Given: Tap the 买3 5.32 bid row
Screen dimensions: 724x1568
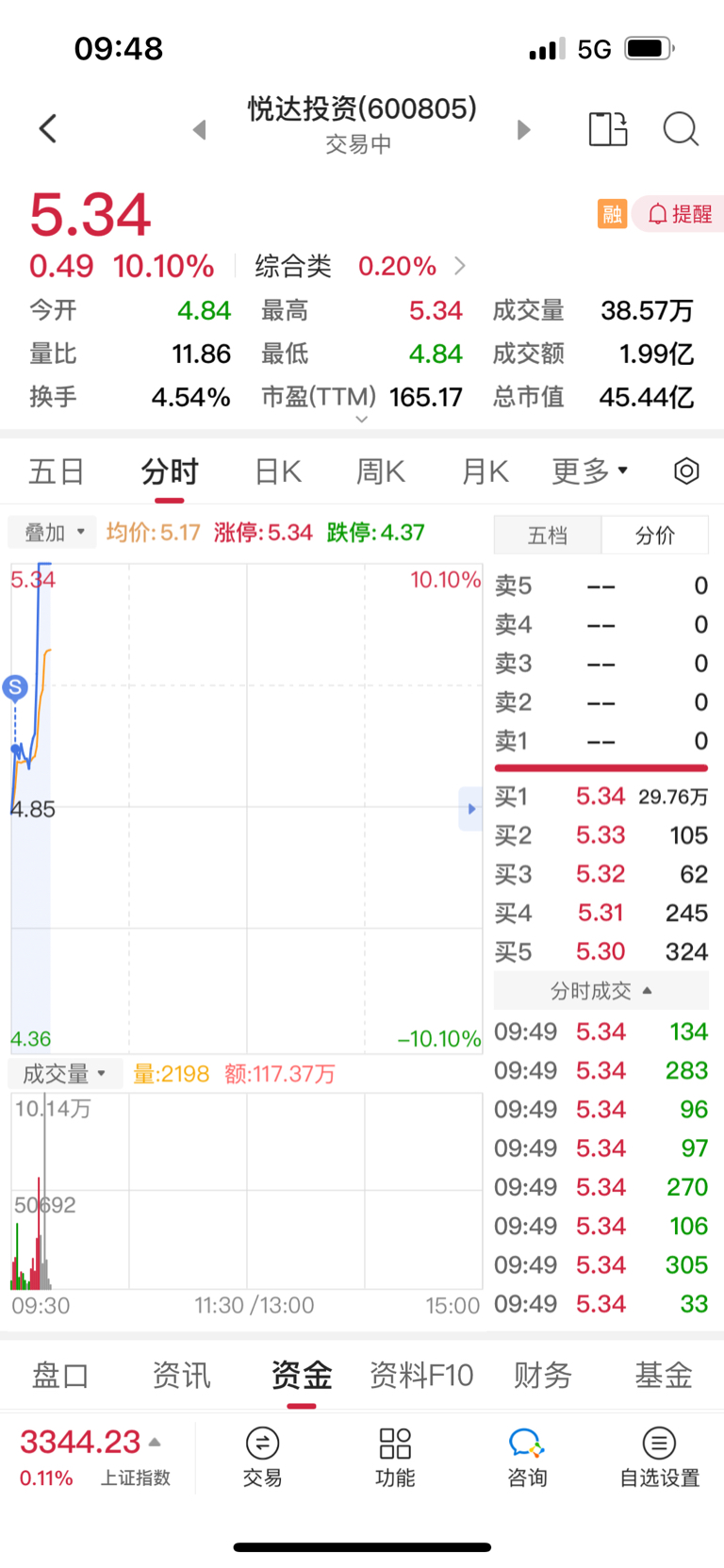Looking at the screenshot, I should pyautogui.click(x=601, y=874).
